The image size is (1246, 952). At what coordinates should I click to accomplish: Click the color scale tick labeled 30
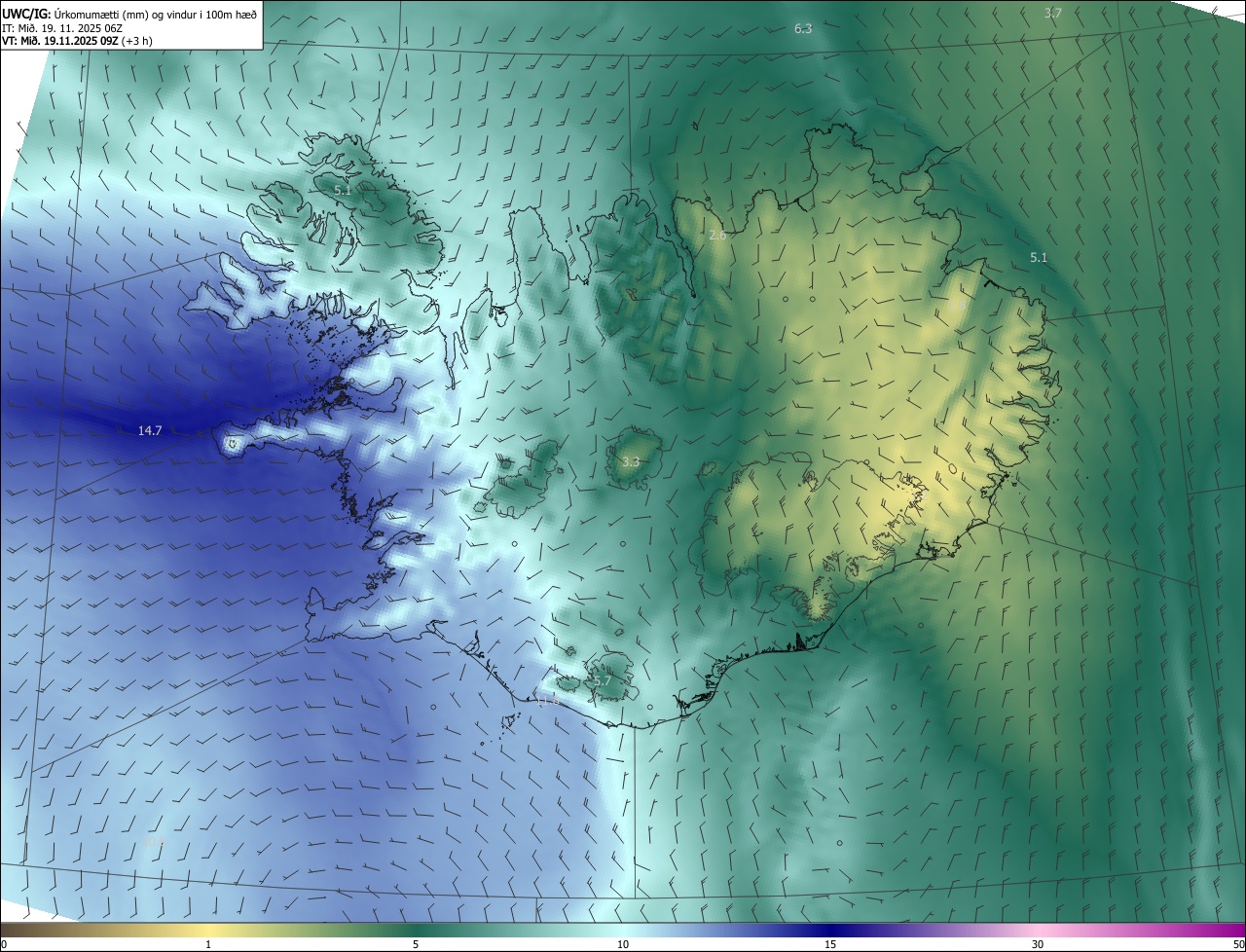pyautogui.click(x=1038, y=944)
